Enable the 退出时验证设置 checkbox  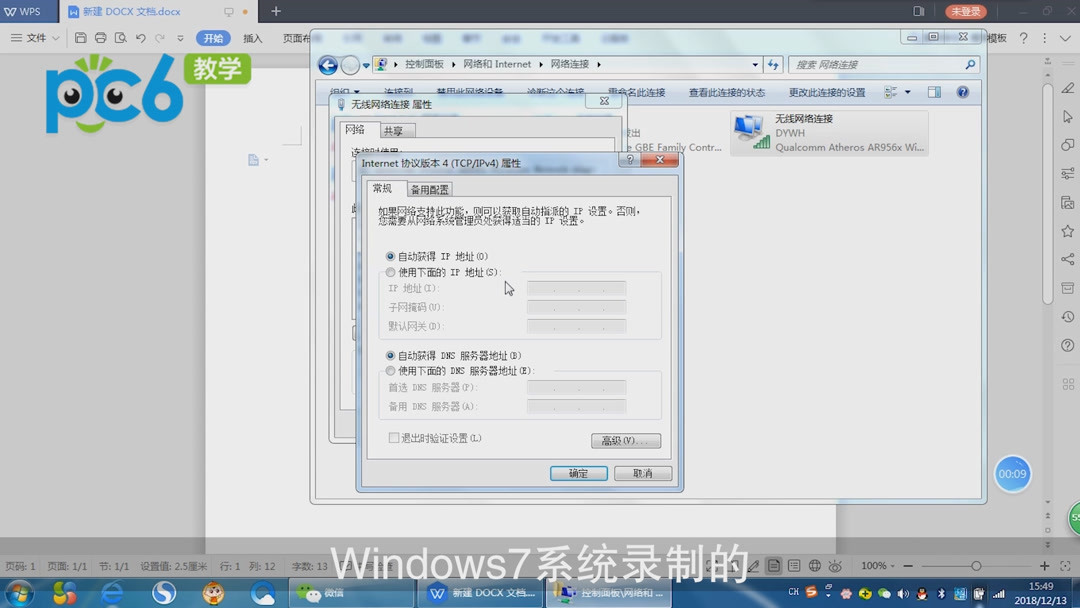click(394, 438)
